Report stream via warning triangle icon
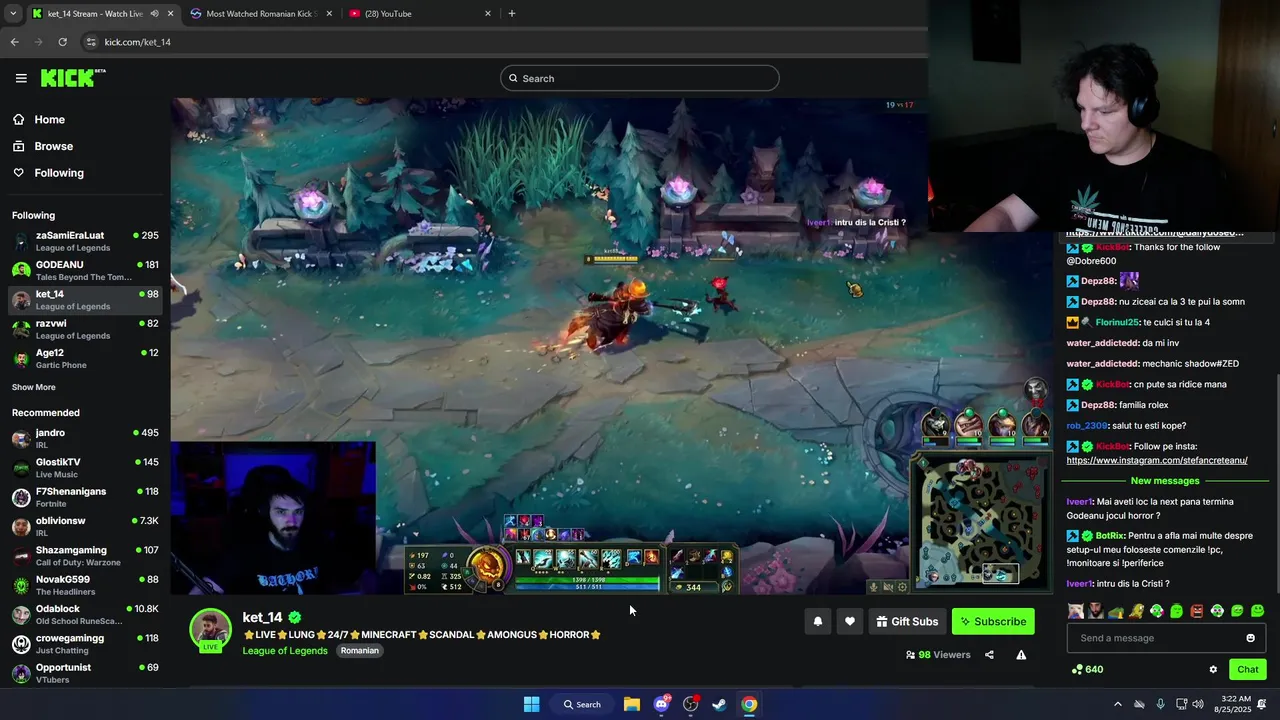 pos(1021,655)
